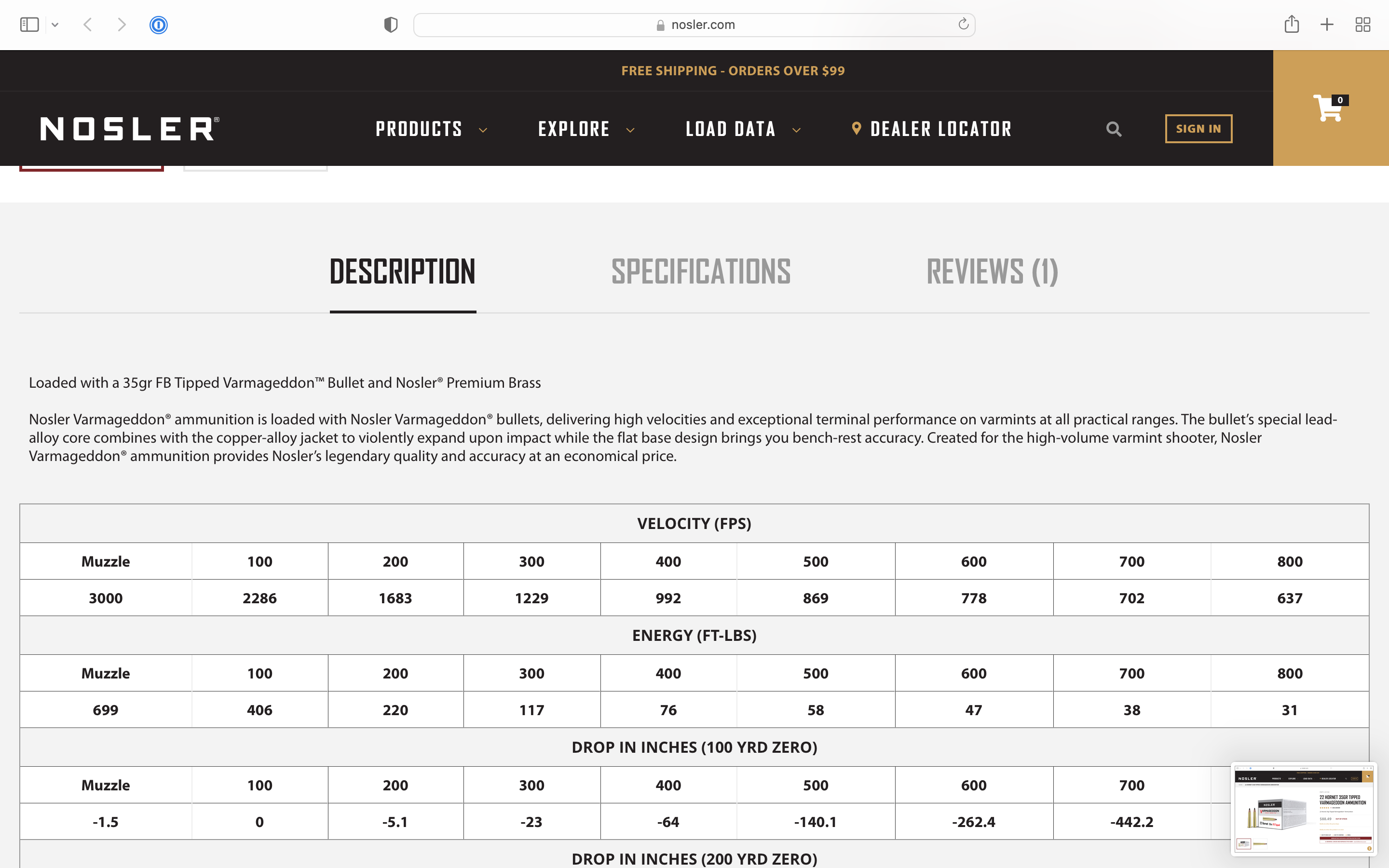Open the Safari share menu
The image size is (1389, 868).
pos(1292,24)
